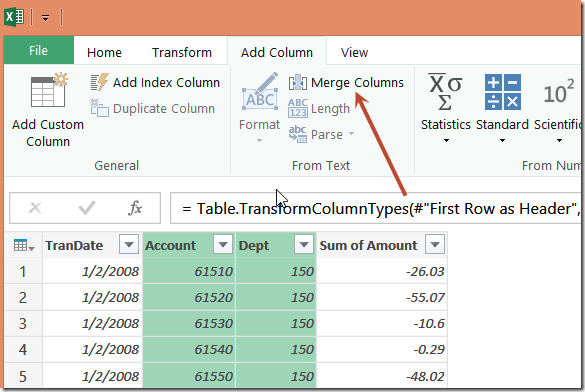Screen dimensions: 585x392
Task: Click the Statistics sigma icon
Action: [445, 92]
